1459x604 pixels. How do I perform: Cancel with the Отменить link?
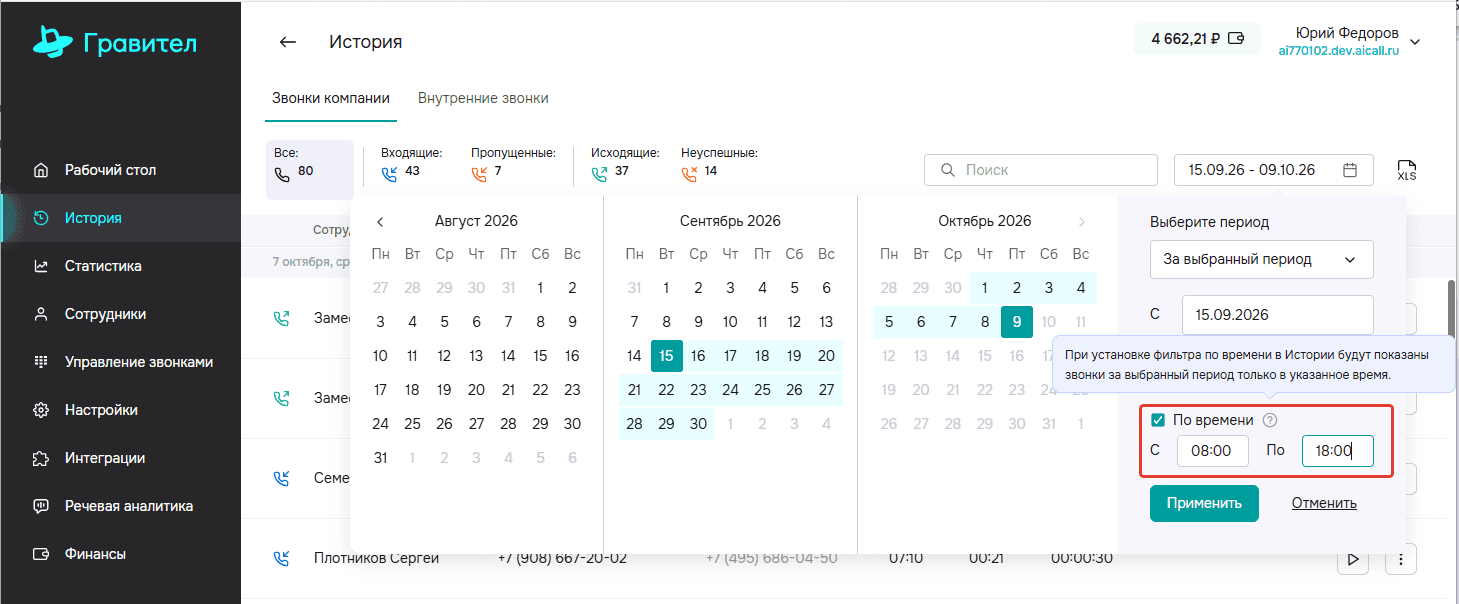tap(1324, 503)
